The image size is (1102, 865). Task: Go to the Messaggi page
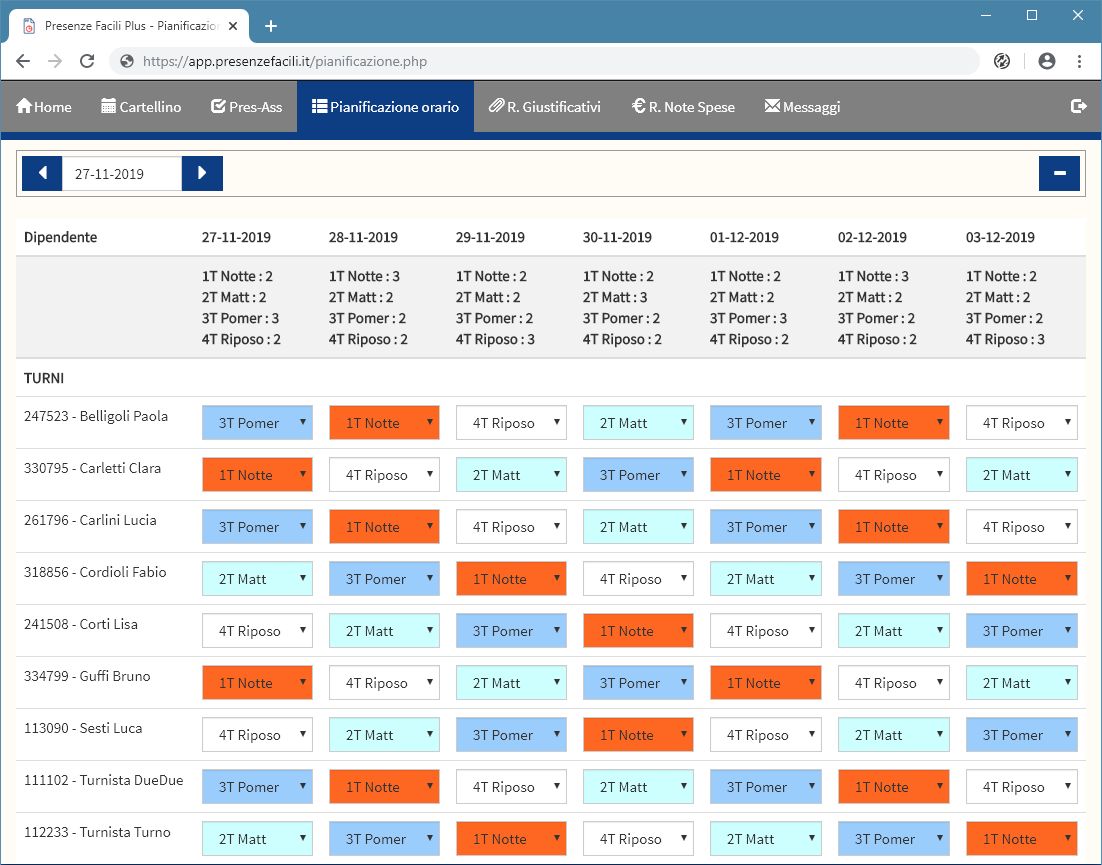click(802, 106)
